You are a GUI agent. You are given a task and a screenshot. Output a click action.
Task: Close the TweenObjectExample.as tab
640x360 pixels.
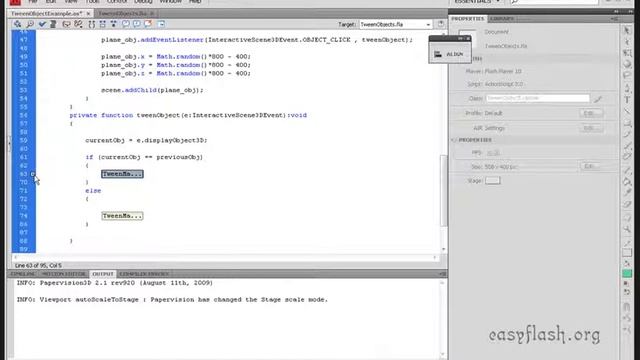point(88,13)
